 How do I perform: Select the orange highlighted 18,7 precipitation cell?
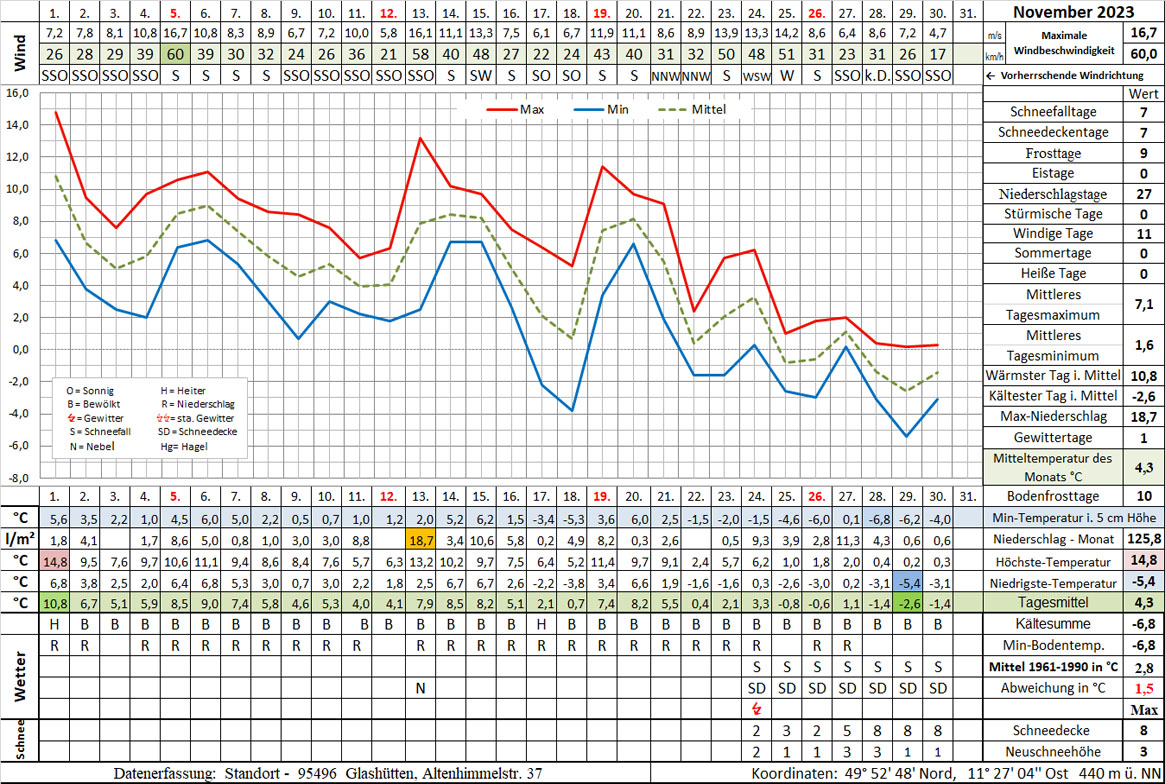click(421, 540)
